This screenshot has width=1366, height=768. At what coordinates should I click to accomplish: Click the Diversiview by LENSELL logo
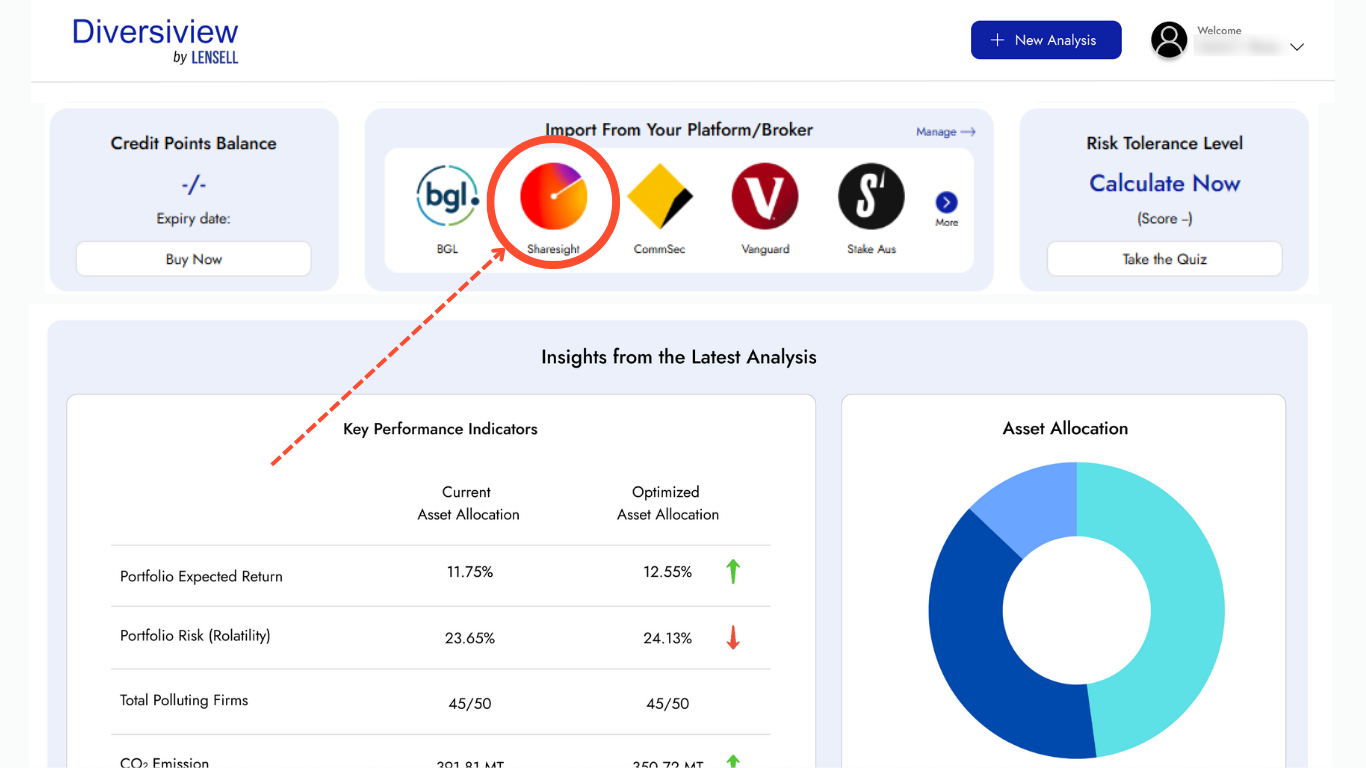coord(155,40)
